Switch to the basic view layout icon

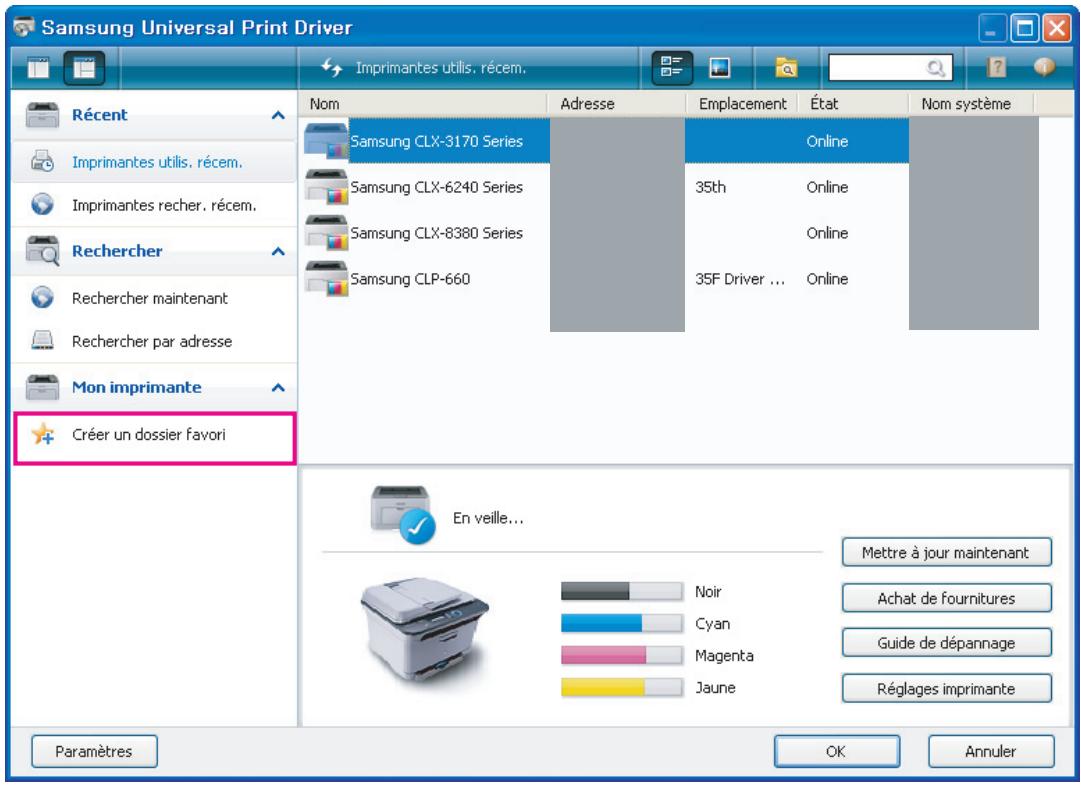pyautogui.click(x=39, y=68)
